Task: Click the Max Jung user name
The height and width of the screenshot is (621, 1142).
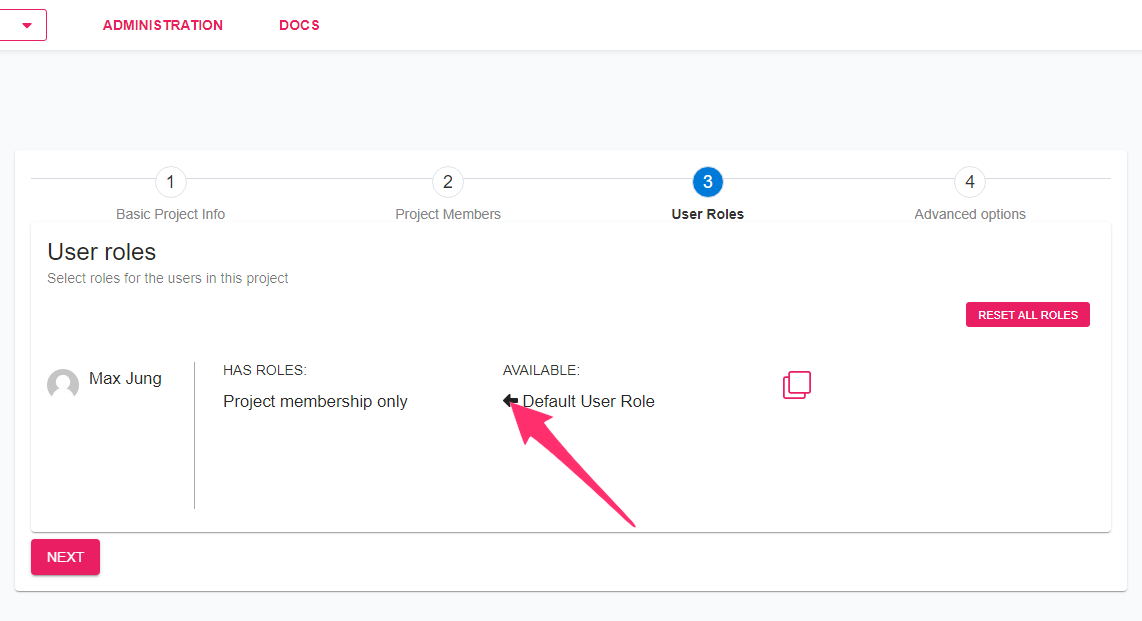Action: pyautogui.click(x=125, y=379)
